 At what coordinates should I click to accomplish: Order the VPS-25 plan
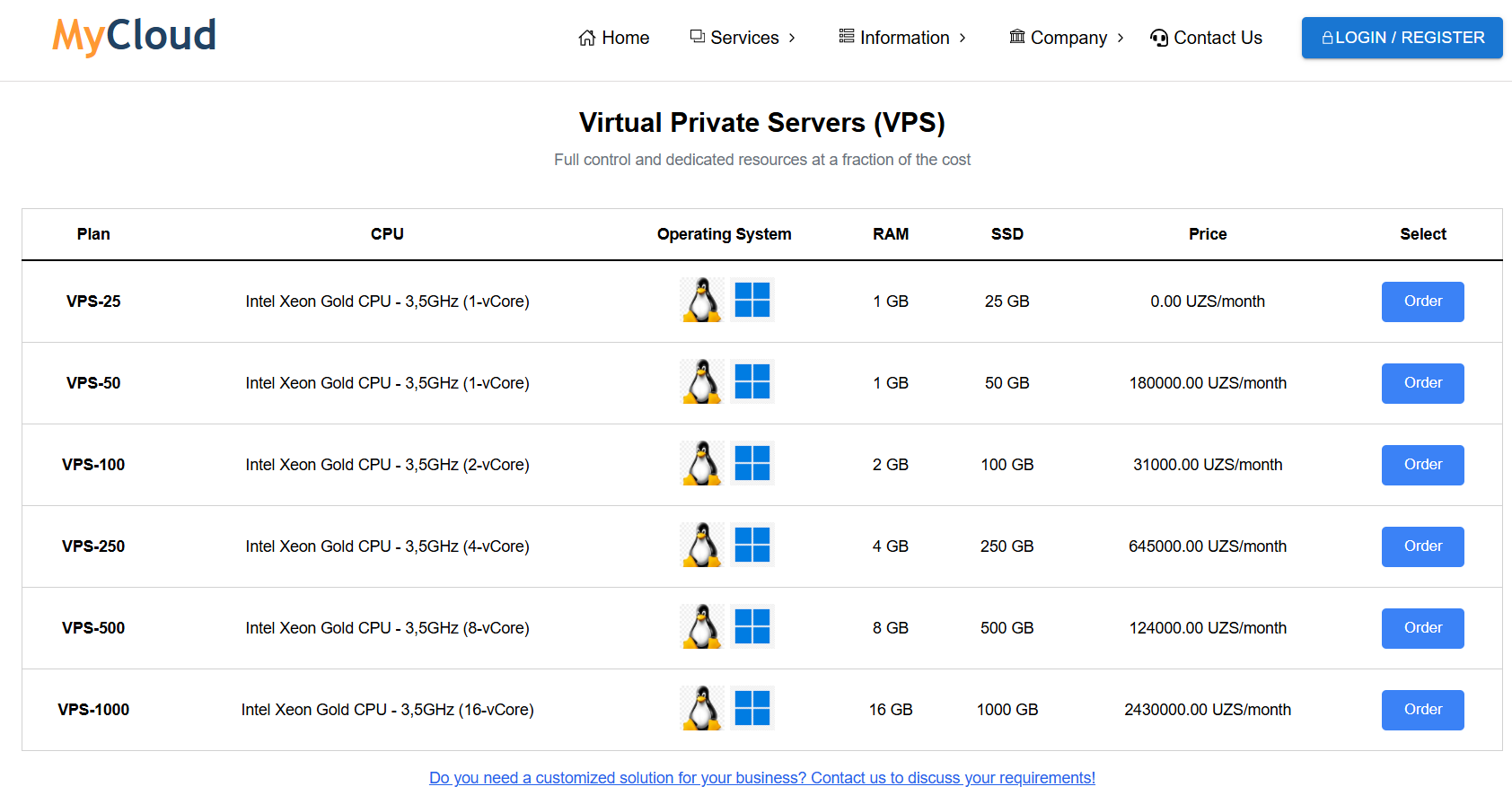tap(1422, 301)
